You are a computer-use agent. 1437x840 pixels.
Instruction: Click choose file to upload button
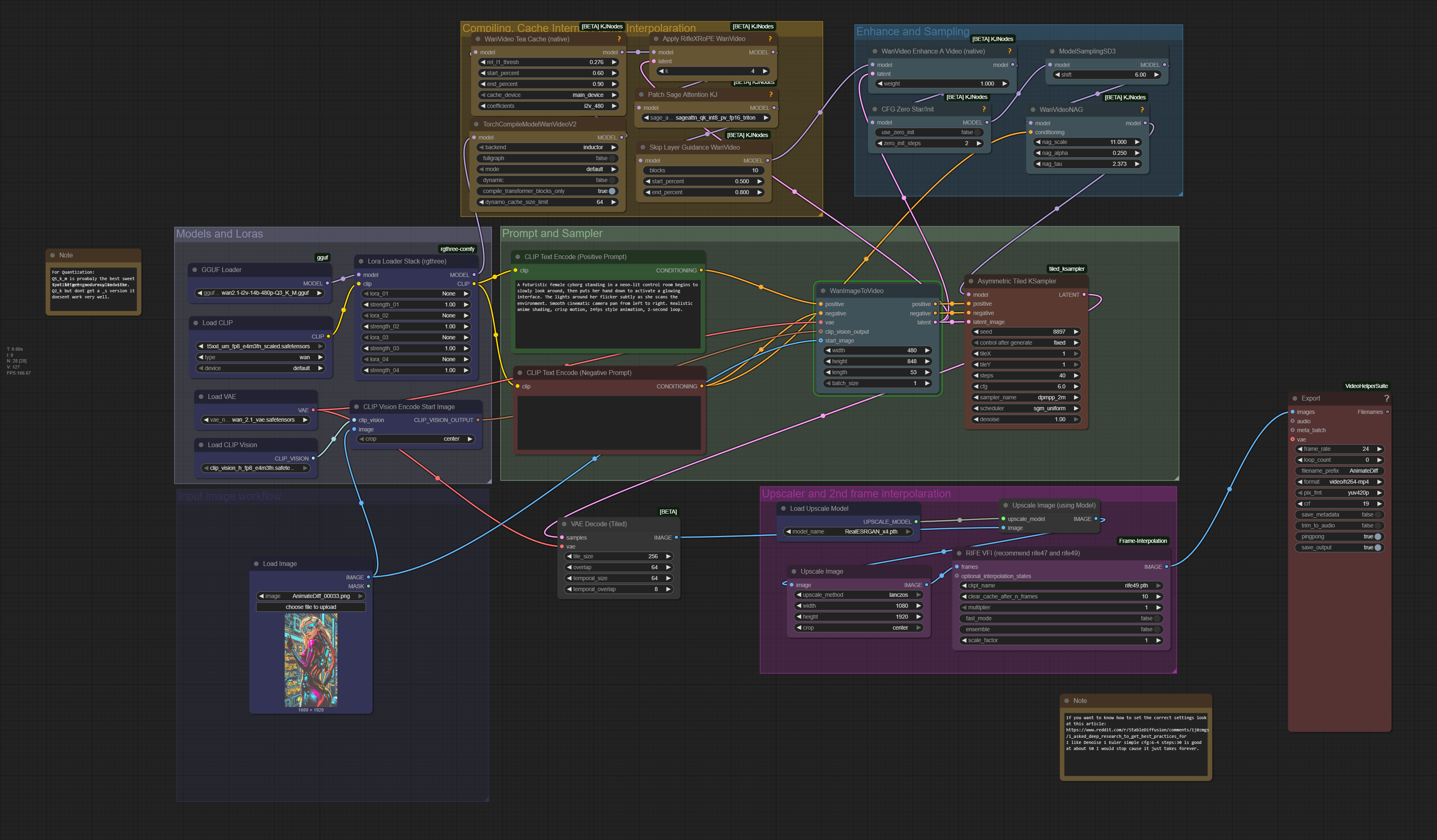(311, 607)
